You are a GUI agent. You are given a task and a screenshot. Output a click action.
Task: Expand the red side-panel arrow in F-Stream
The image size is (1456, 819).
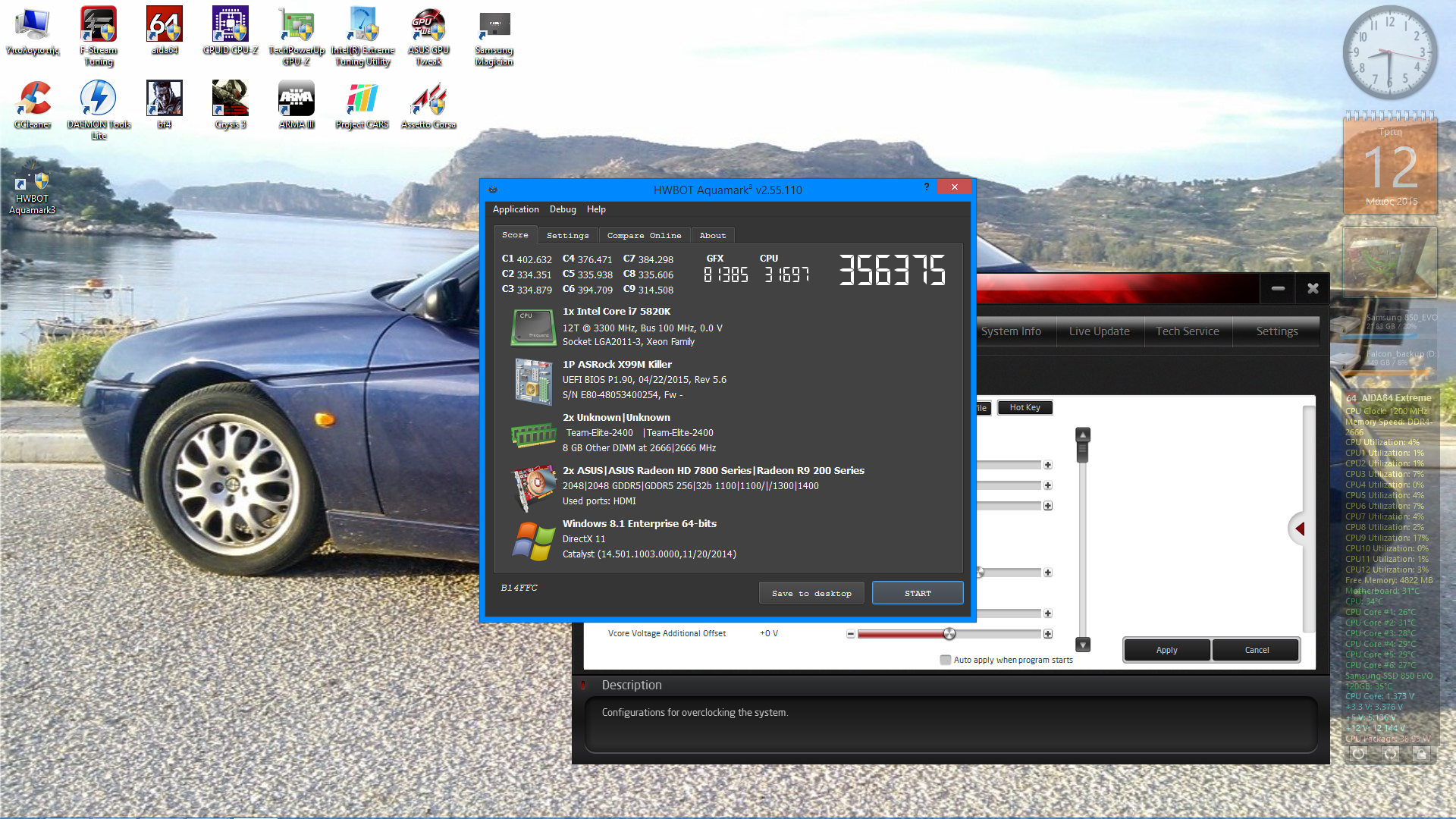[1299, 529]
